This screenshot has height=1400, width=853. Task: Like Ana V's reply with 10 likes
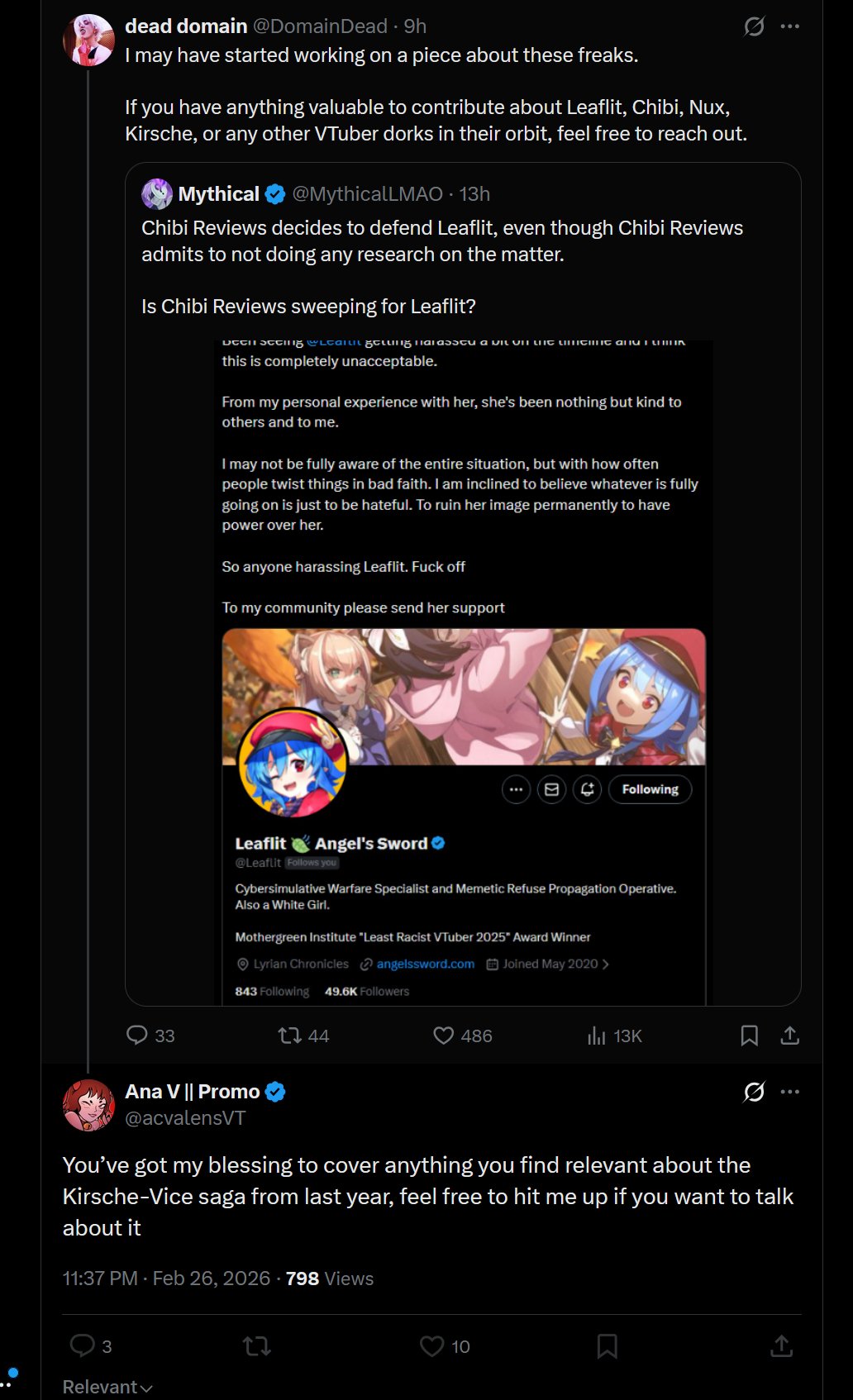[445, 1346]
